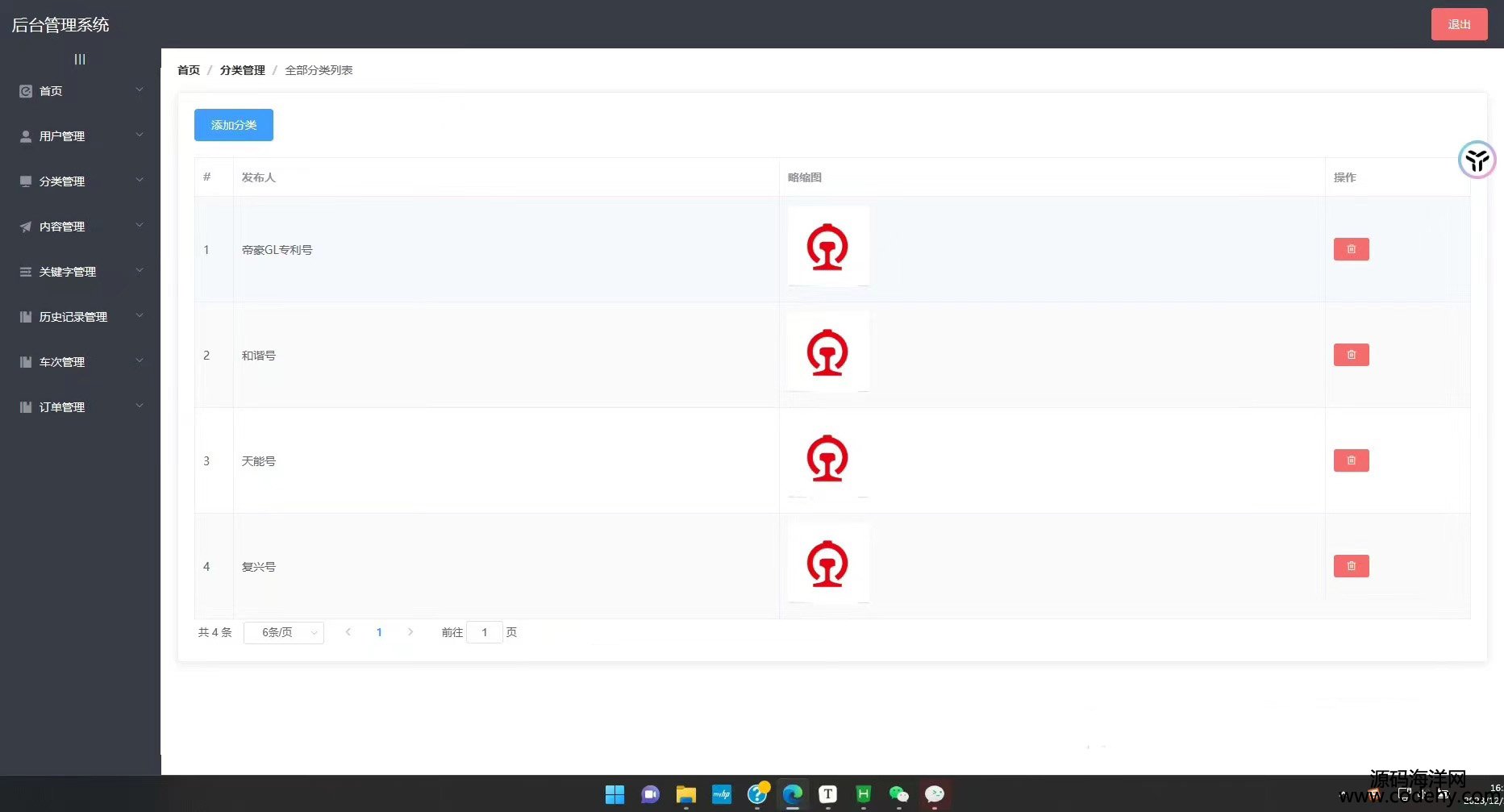
Task: Delete the 和谐号 row
Action: point(1352,355)
